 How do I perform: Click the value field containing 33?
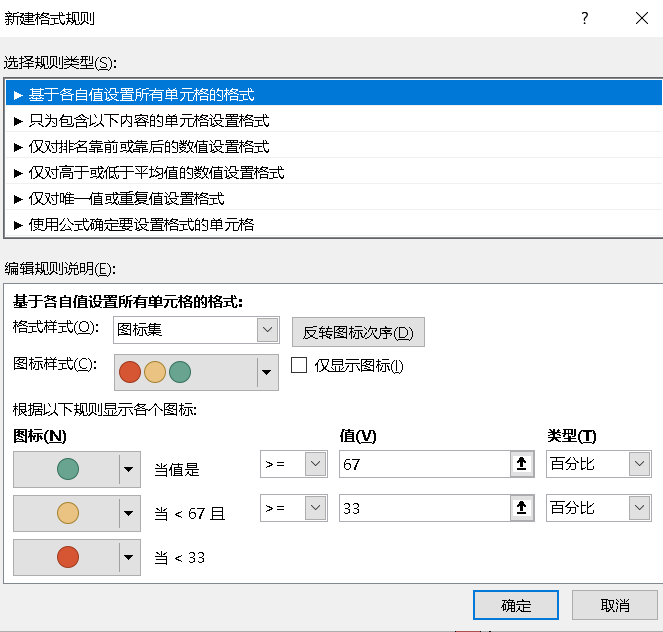(425, 508)
